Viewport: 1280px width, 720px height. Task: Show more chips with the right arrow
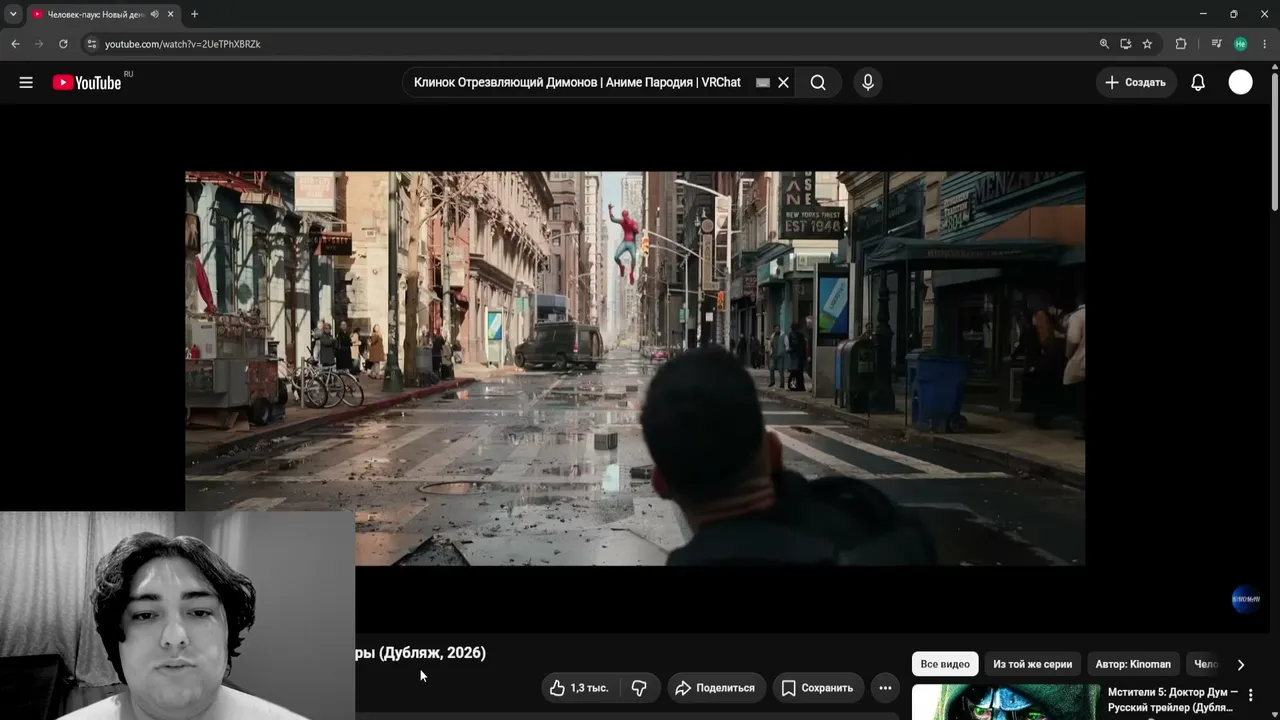[x=1241, y=665]
